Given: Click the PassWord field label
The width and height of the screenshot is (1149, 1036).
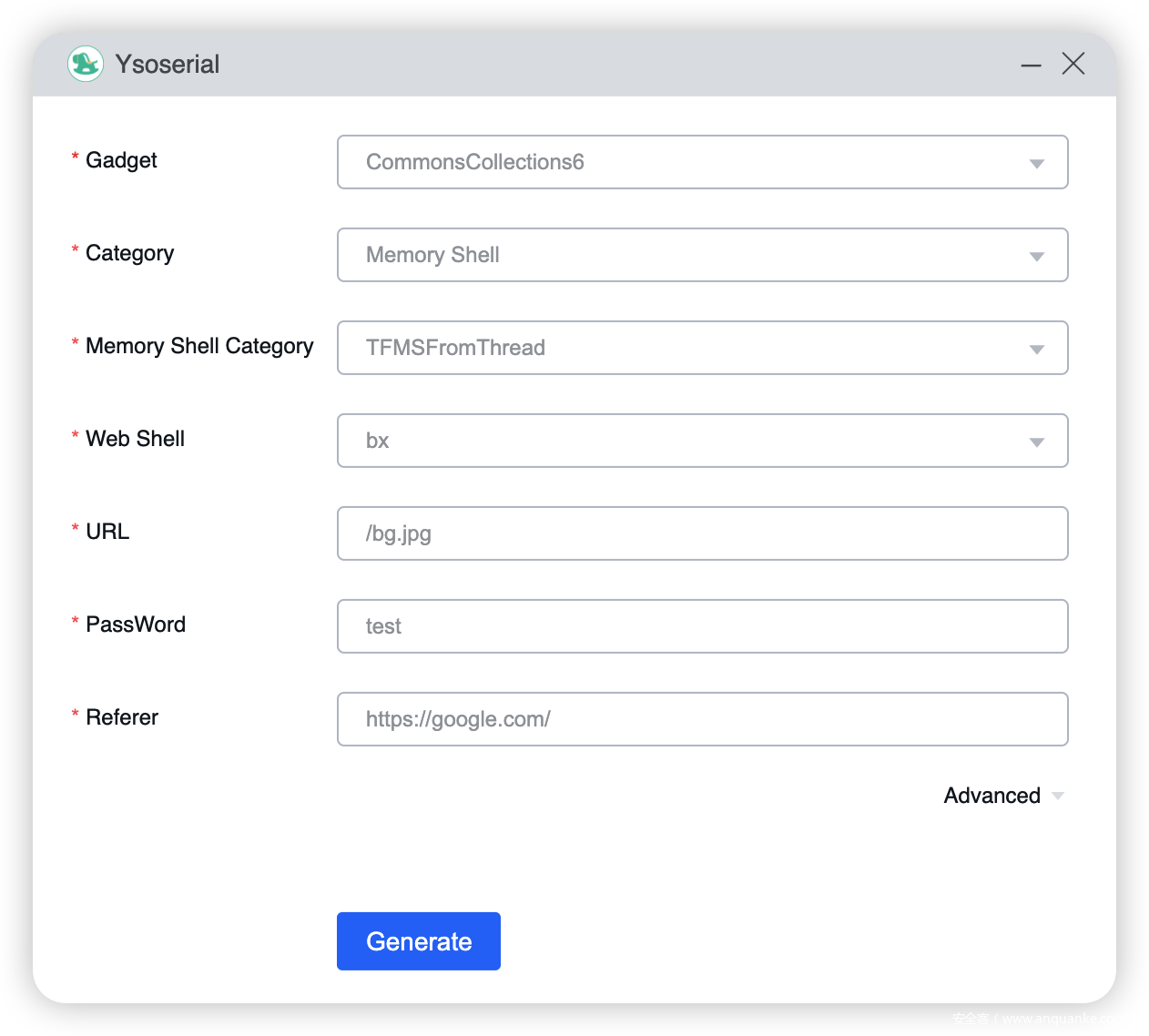Looking at the screenshot, I should 136,625.
